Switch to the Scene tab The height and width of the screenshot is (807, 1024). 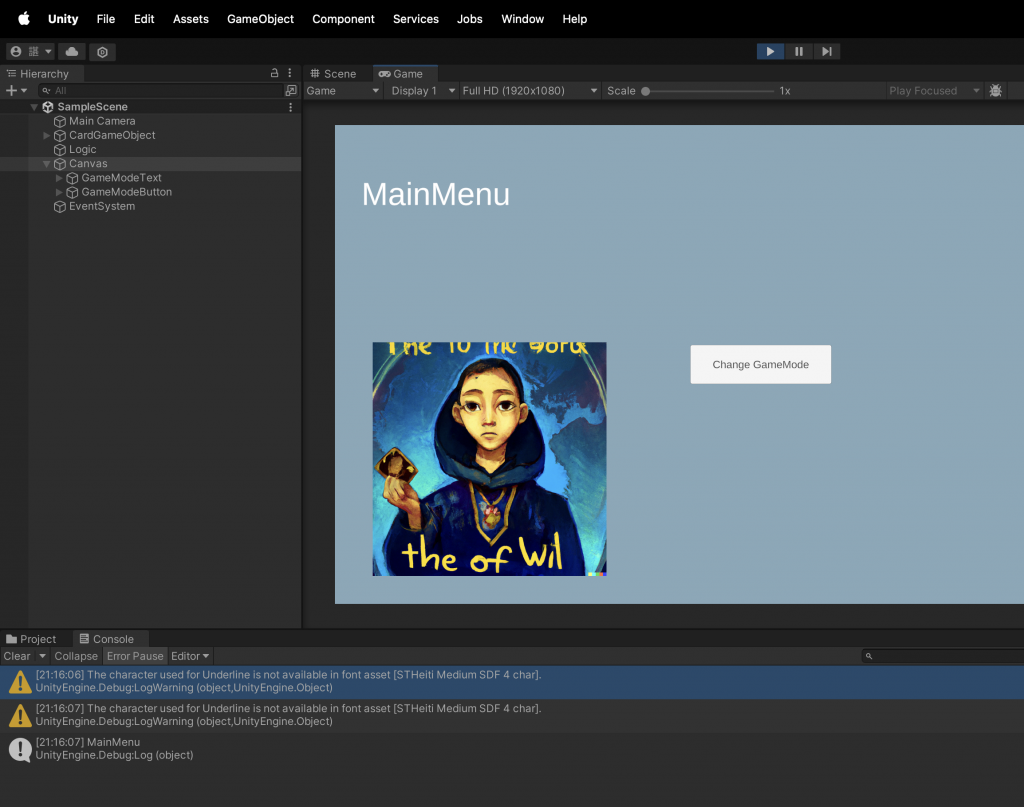click(333, 74)
